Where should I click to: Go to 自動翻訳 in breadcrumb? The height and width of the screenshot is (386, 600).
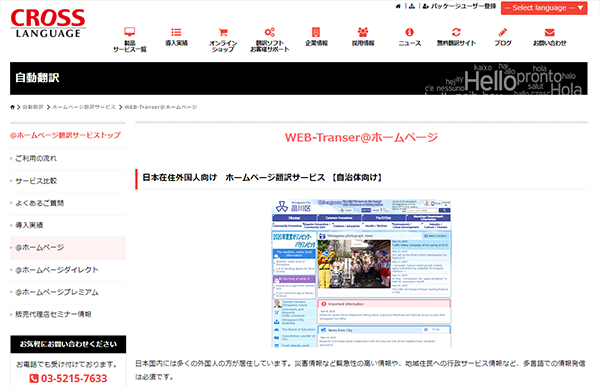33,107
